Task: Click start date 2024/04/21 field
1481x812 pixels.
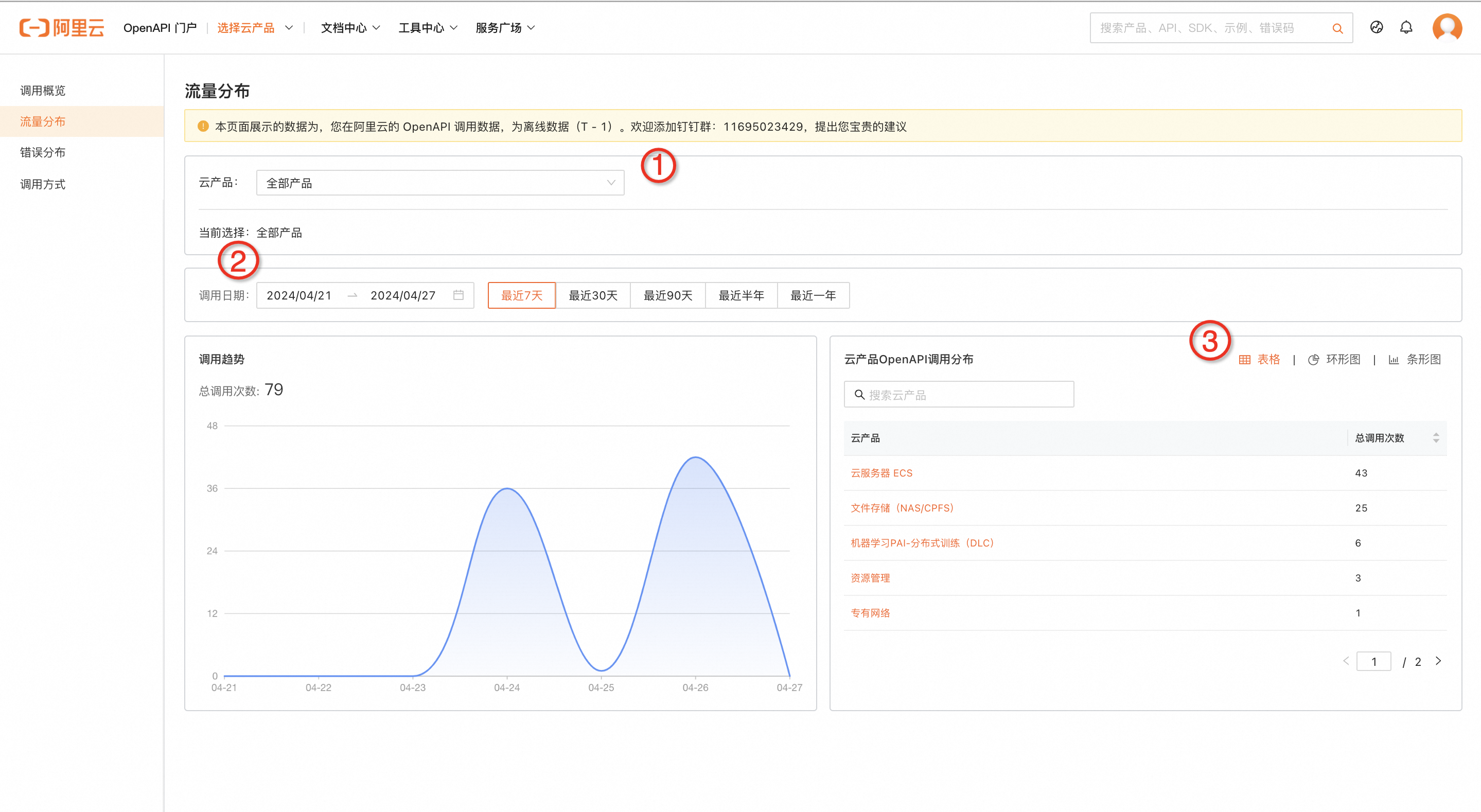Action: (x=299, y=295)
